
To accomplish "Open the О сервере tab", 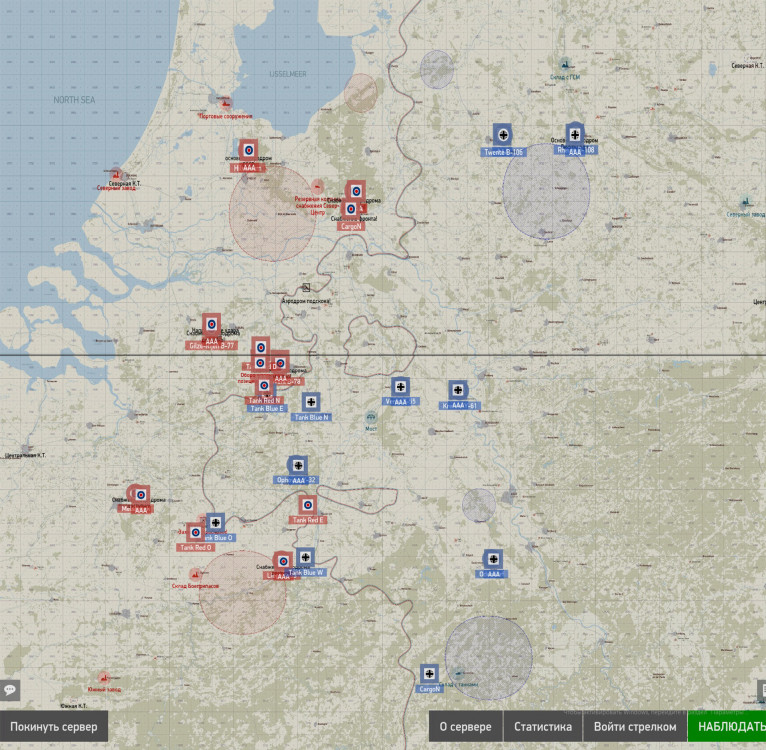I will click(x=466, y=727).
